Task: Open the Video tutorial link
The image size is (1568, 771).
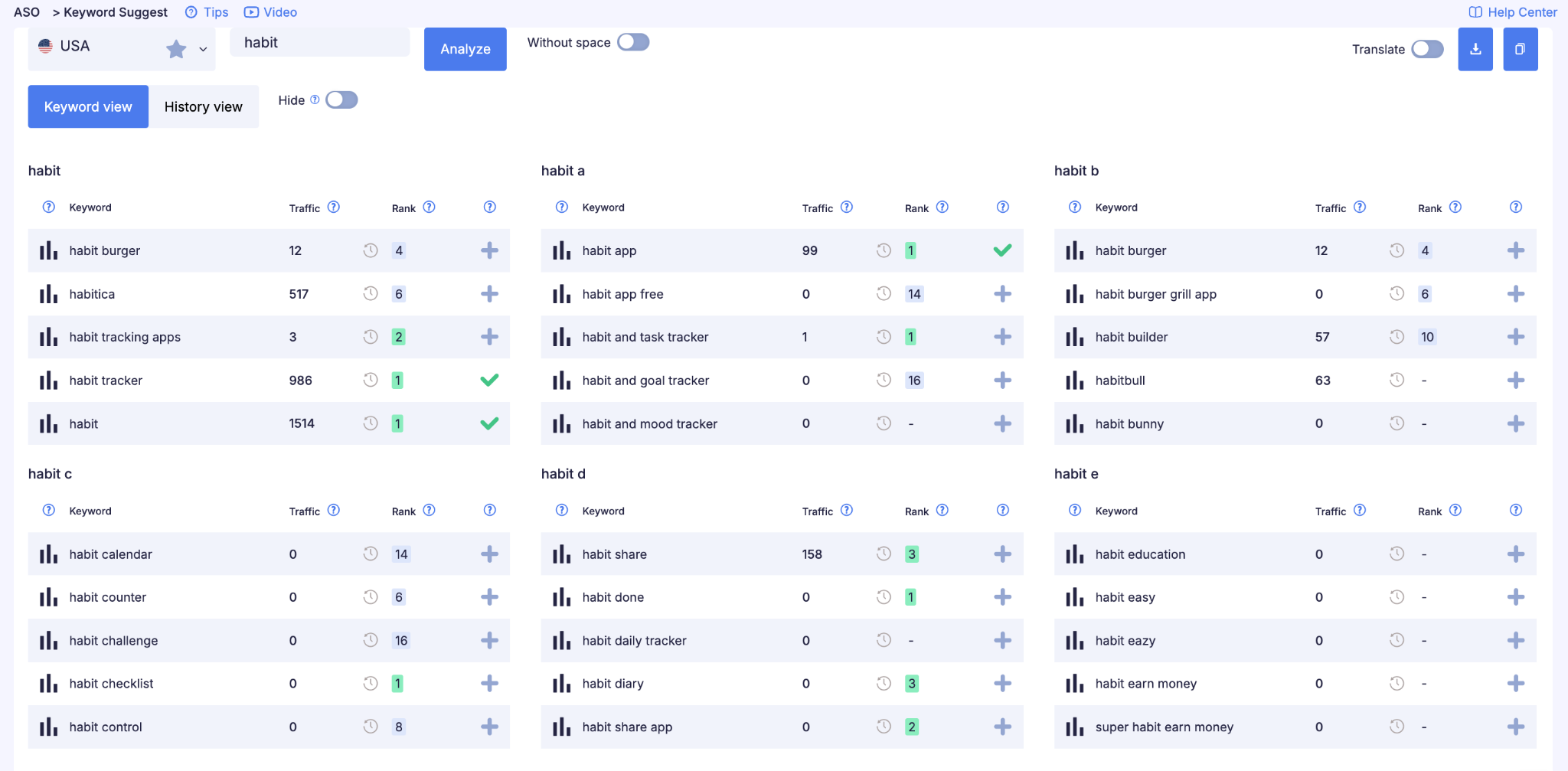Action: pyautogui.click(x=270, y=12)
